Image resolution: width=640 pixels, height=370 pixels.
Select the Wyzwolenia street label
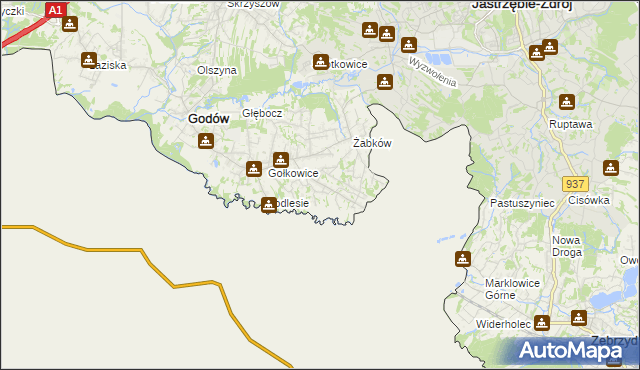point(433,72)
